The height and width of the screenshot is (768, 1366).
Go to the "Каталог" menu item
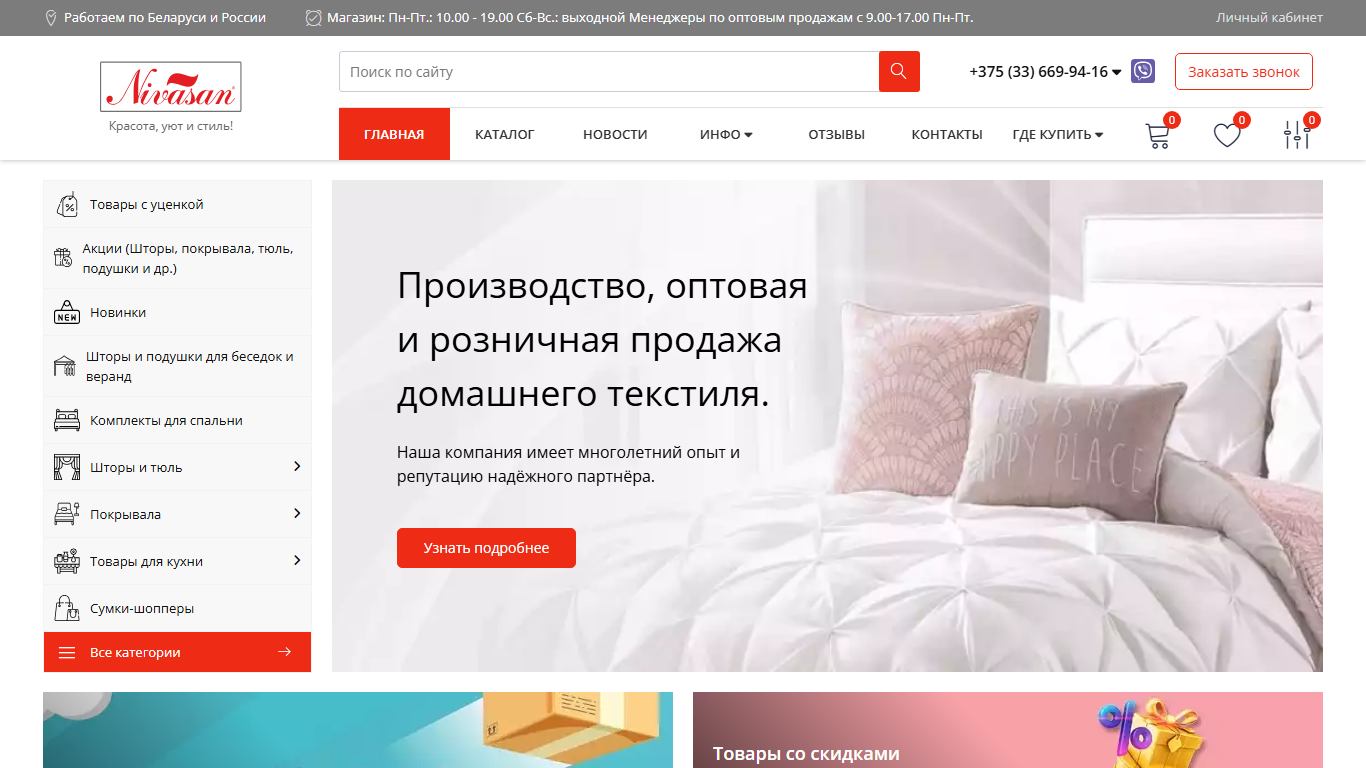pos(505,134)
